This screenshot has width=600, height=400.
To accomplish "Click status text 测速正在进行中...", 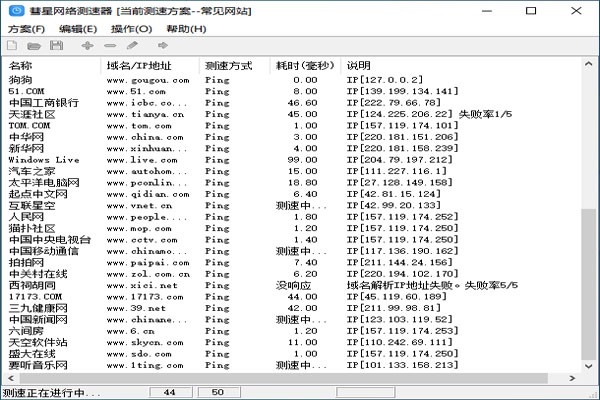I will [51, 392].
